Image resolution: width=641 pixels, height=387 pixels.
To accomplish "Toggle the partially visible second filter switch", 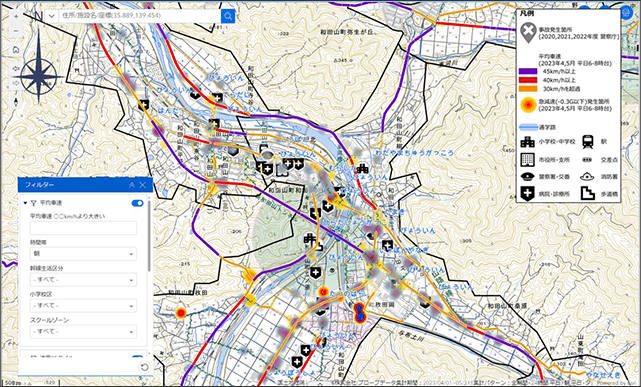I will click(137, 358).
